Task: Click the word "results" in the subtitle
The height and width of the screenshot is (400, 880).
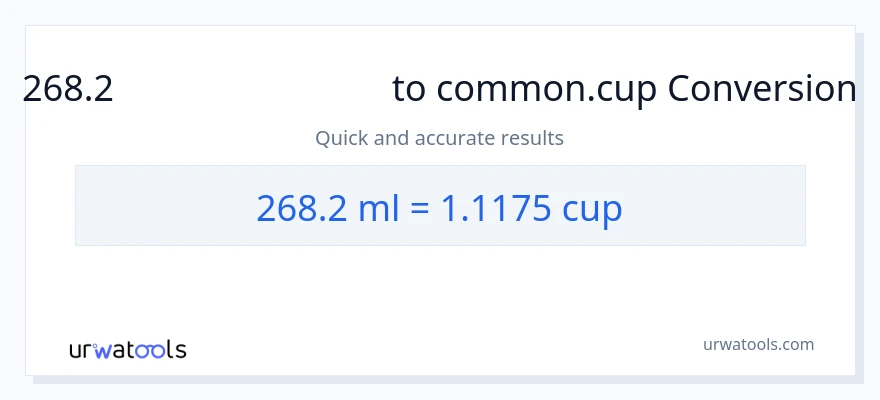Action: click(533, 138)
